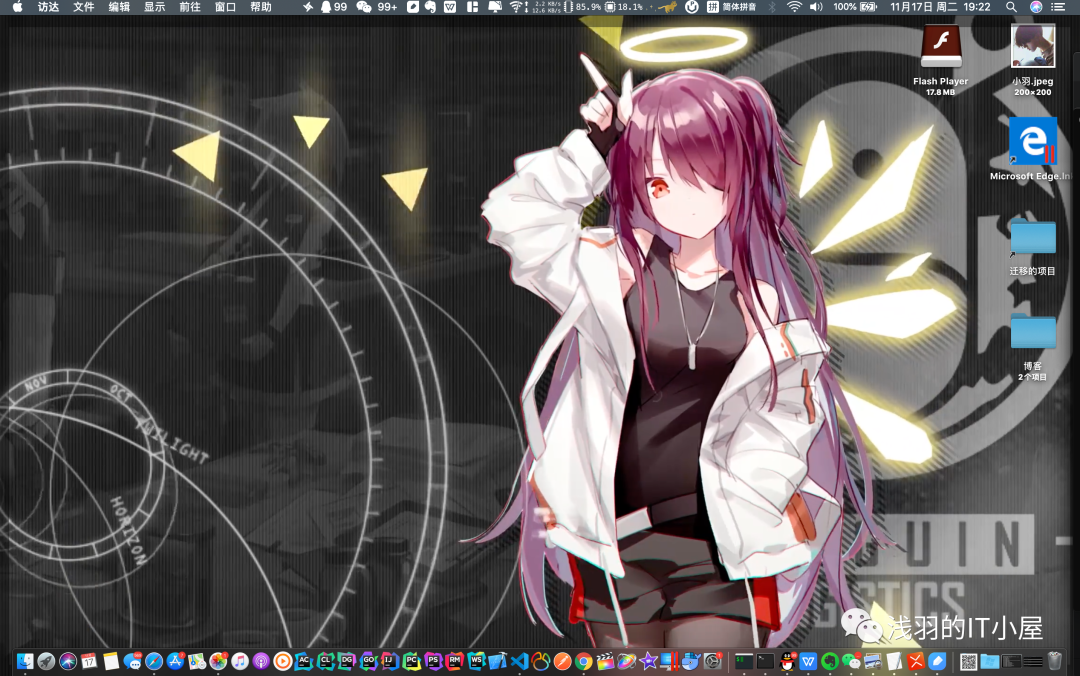Launch DataGrip (DG) from the Dock
This screenshot has width=1080, height=676.
346,662
